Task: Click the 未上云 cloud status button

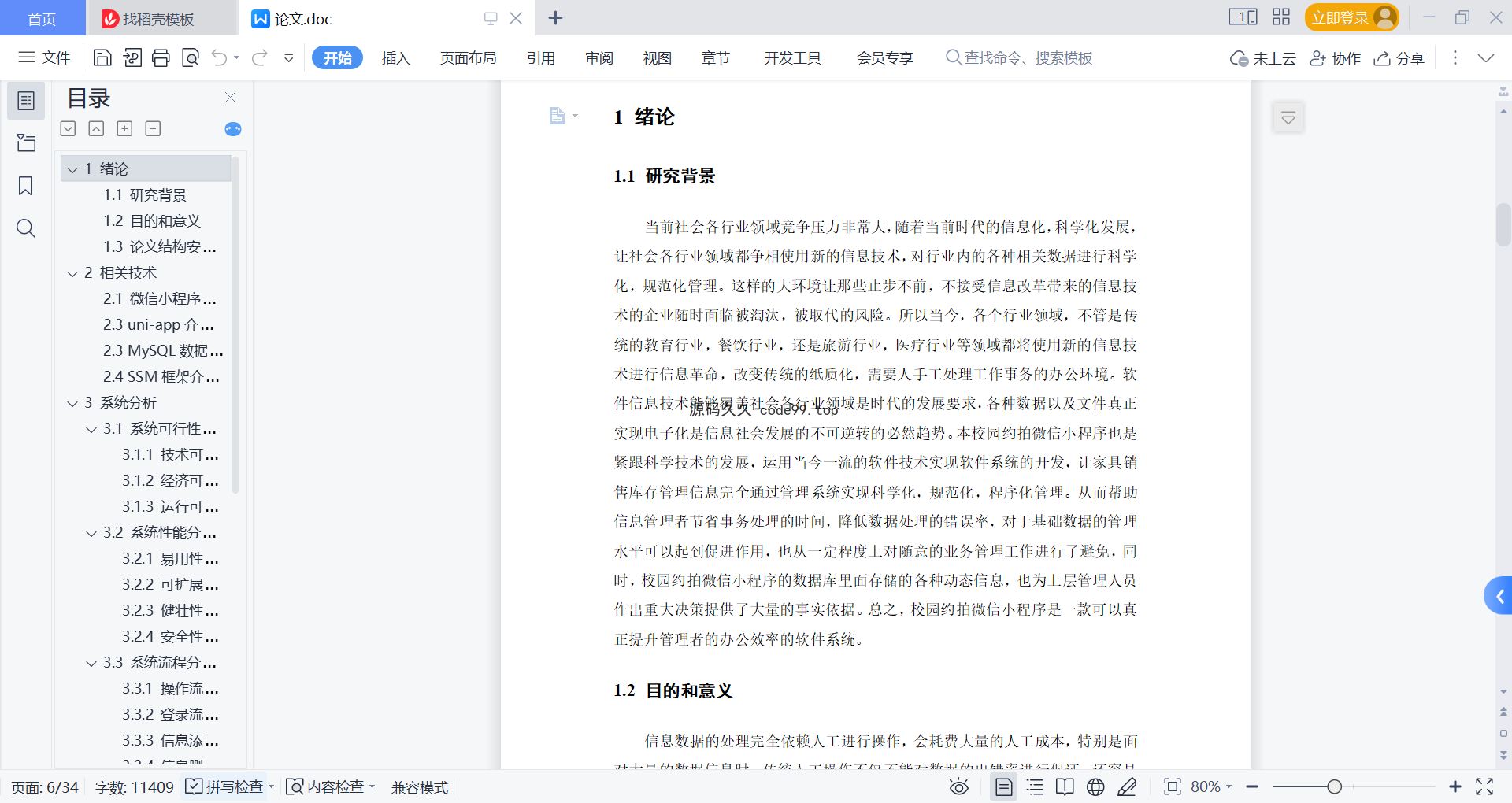Action: [1262, 58]
